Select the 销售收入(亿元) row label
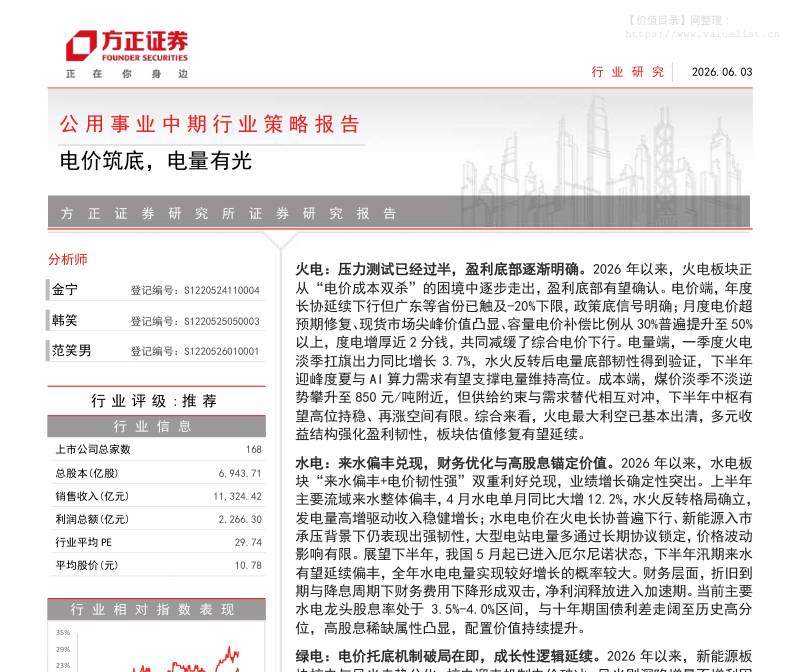 (92, 496)
